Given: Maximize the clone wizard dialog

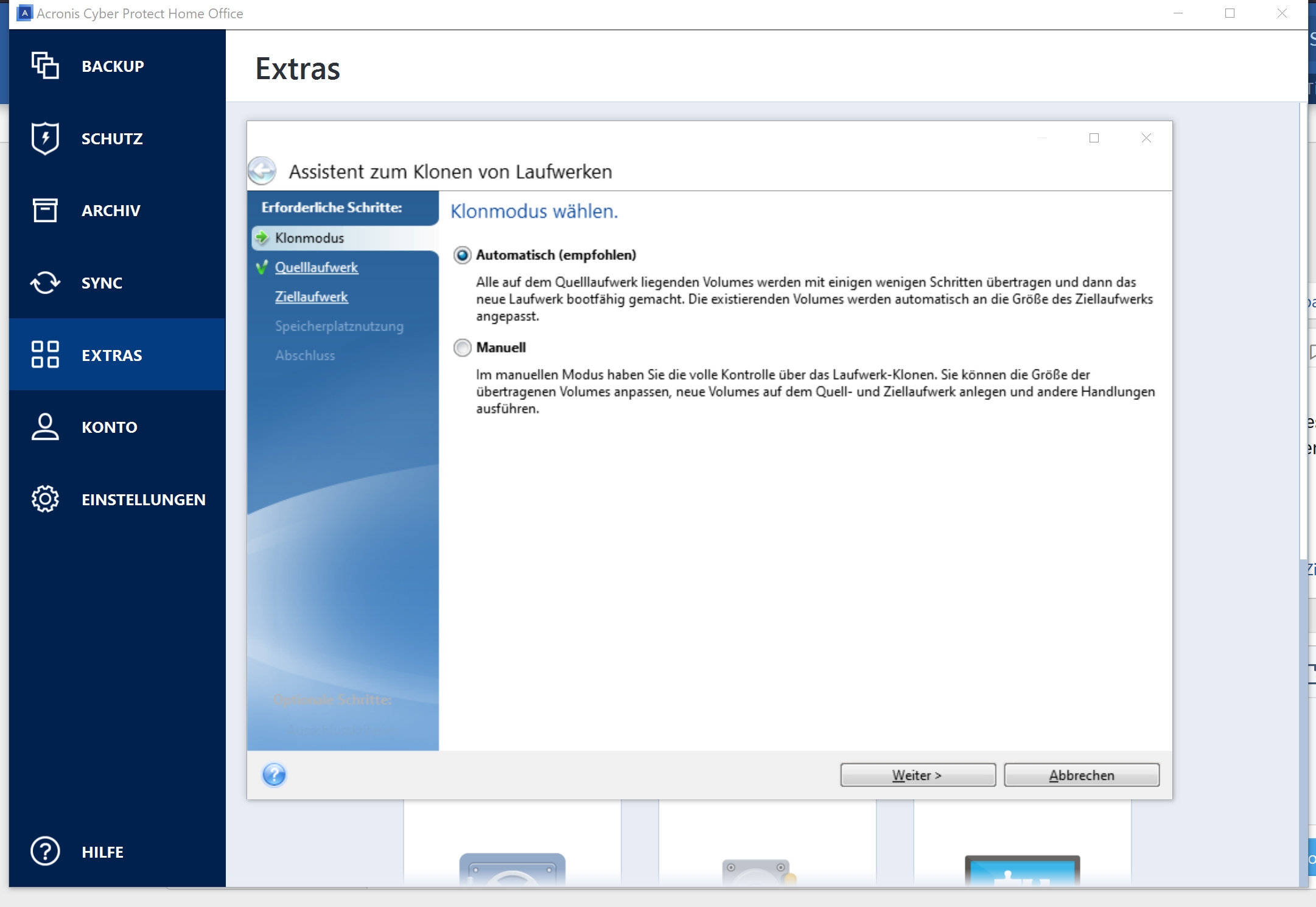Looking at the screenshot, I should click(x=1094, y=138).
